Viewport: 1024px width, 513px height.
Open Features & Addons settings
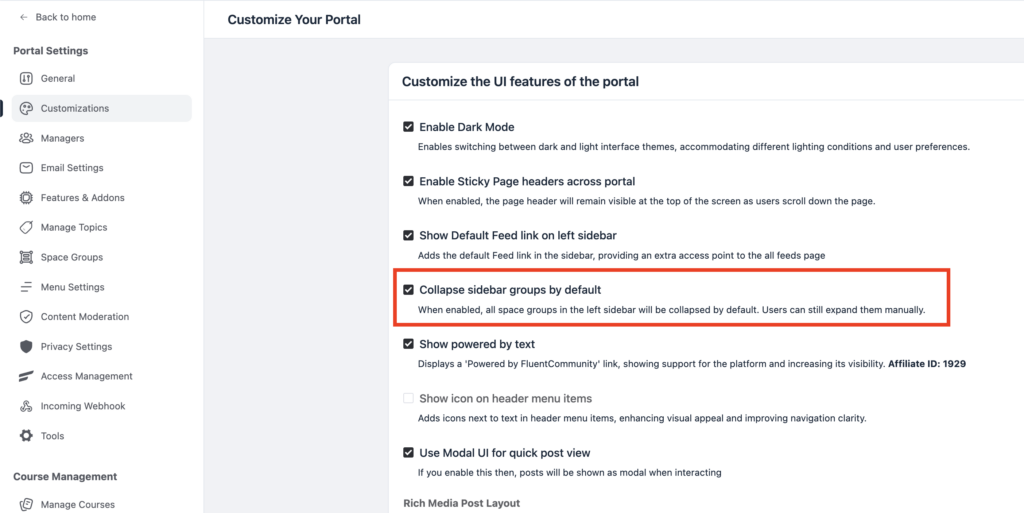click(x=83, y=198)
